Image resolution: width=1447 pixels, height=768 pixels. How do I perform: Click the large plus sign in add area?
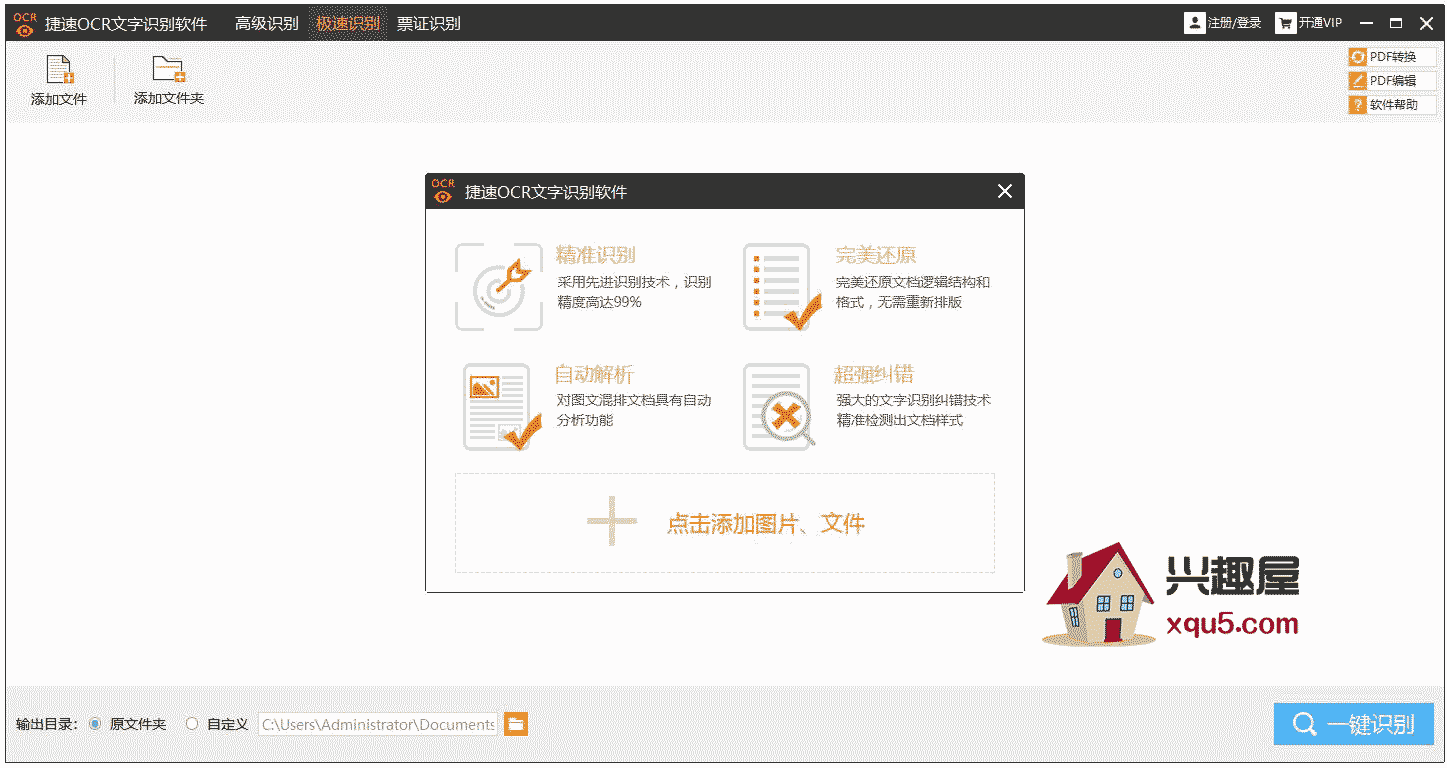(x=612, y=522)
